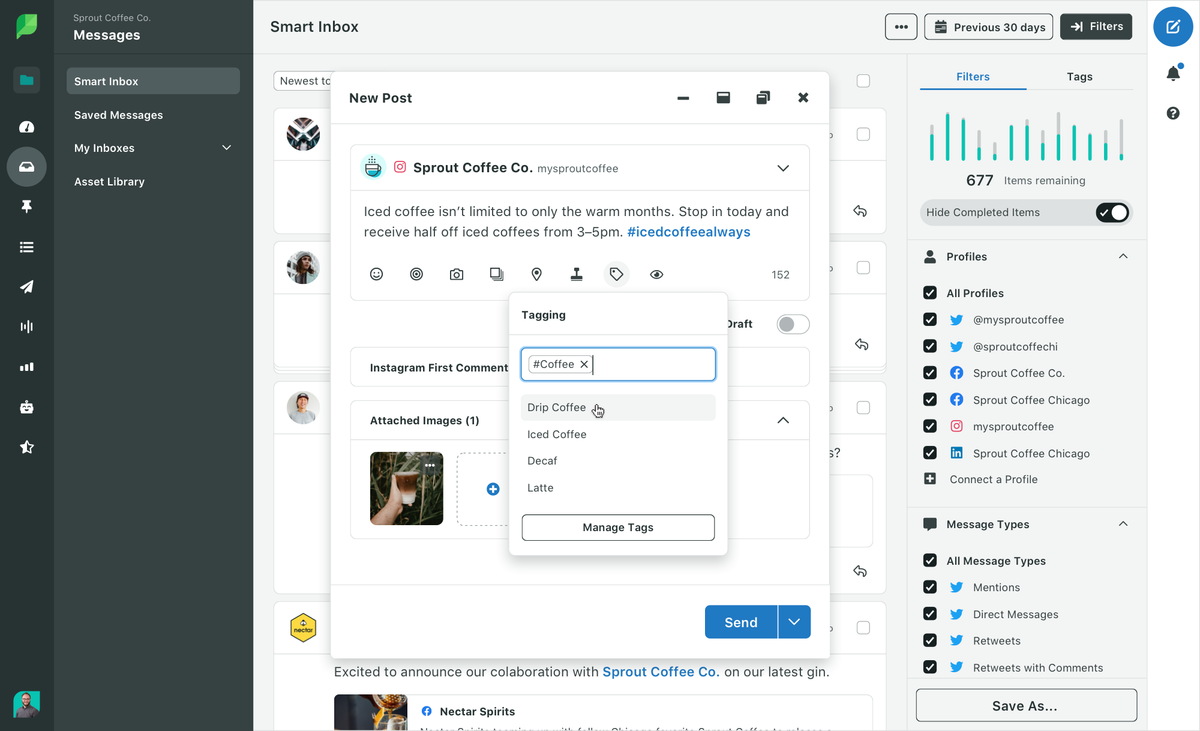Click the Save As... button
Viewport: 1200px width, 731px height.
tap(1026, 705)
